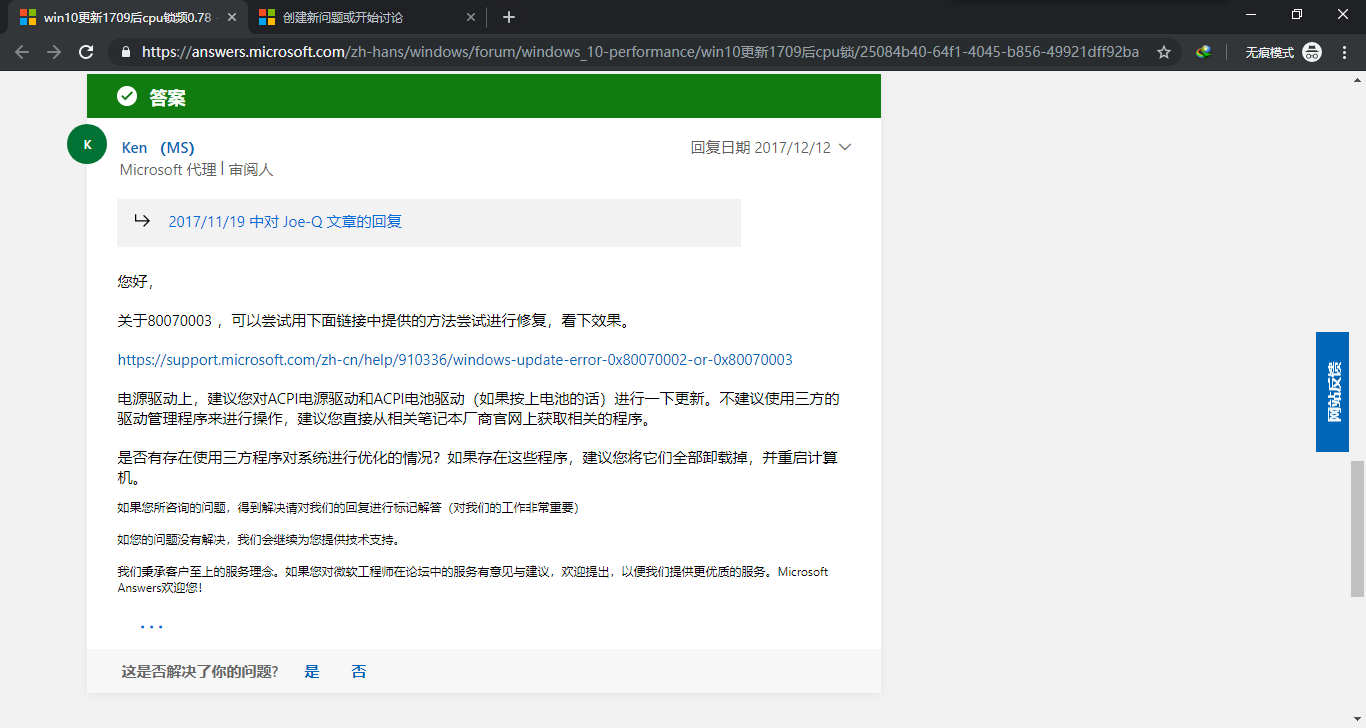Click the paragraph starting 我们秉承客户至上
Viewport: 1366px width, 728px height.
point(473,580)
